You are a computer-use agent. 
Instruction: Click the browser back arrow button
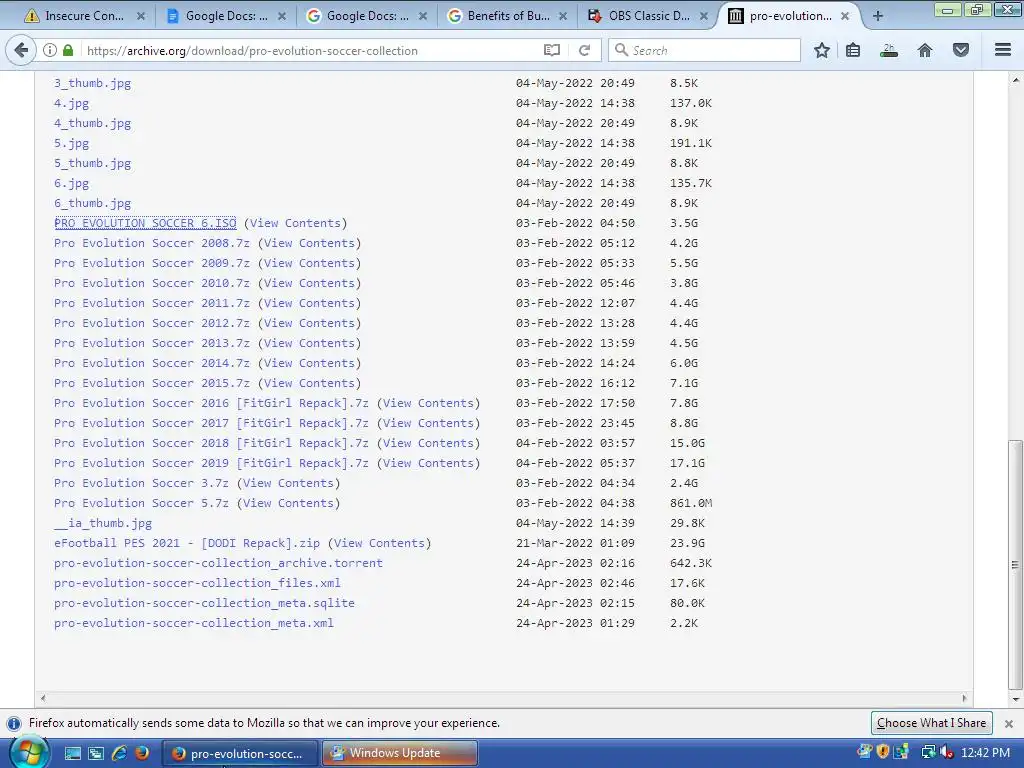pyautogui.click(x=21, y=50)
